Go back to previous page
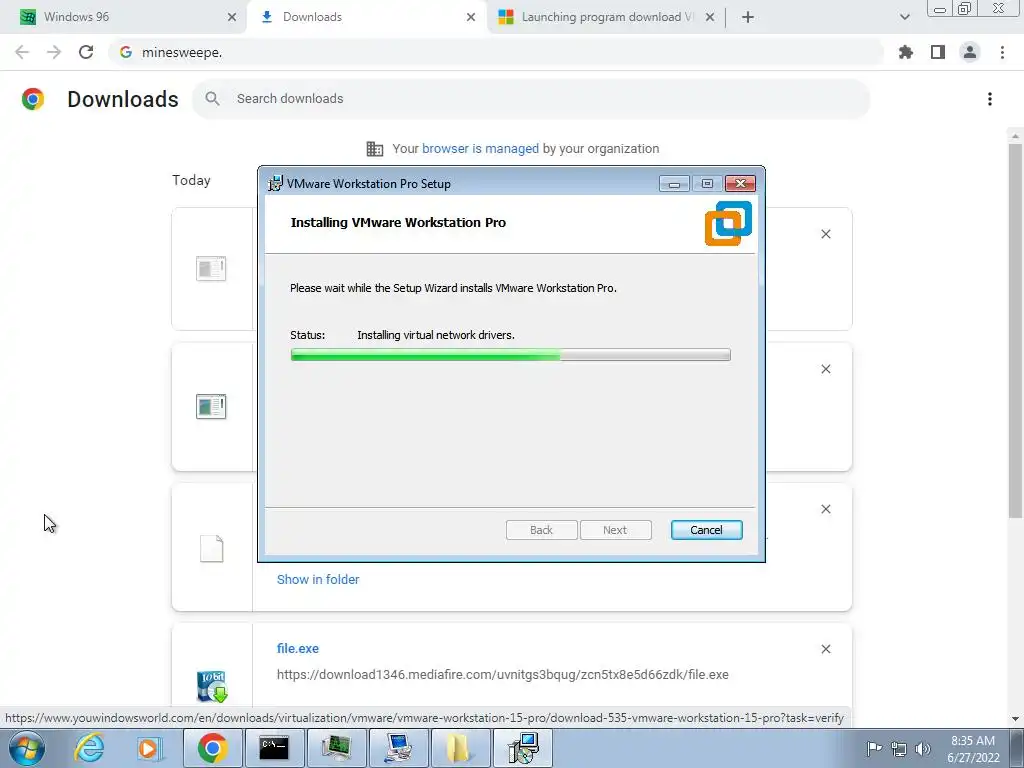1024x768 pixels. pyautogui.click(x=22, y=52)
